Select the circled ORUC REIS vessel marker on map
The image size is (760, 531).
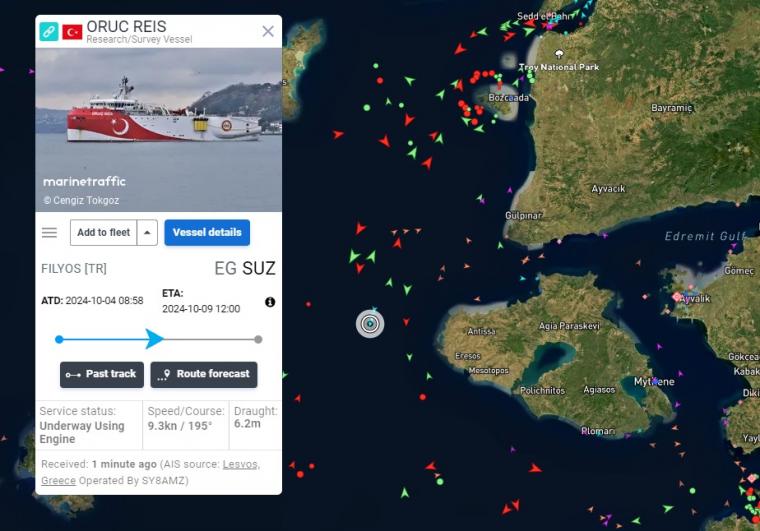pos(370,324)
